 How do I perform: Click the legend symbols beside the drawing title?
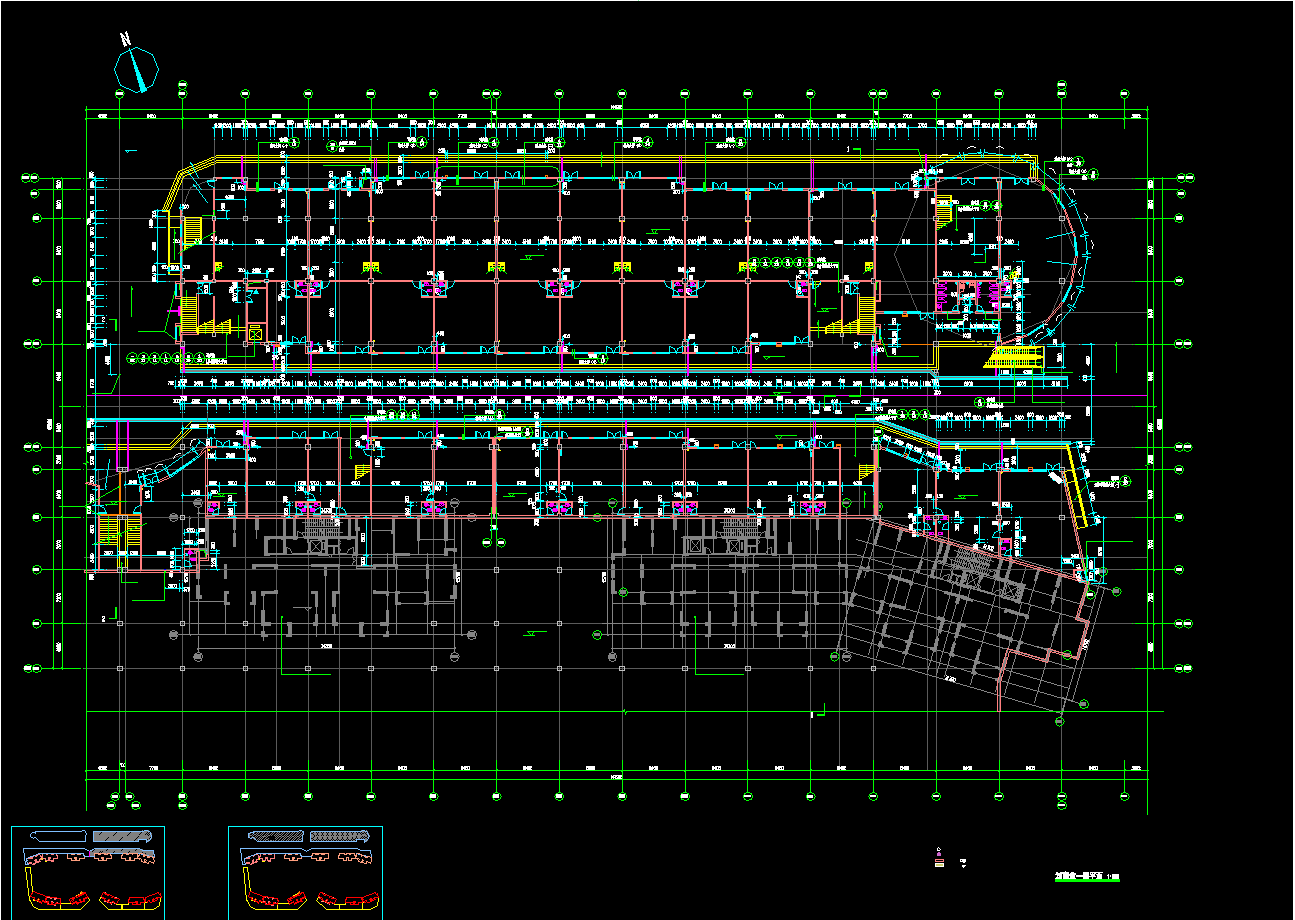pos(939,857)
